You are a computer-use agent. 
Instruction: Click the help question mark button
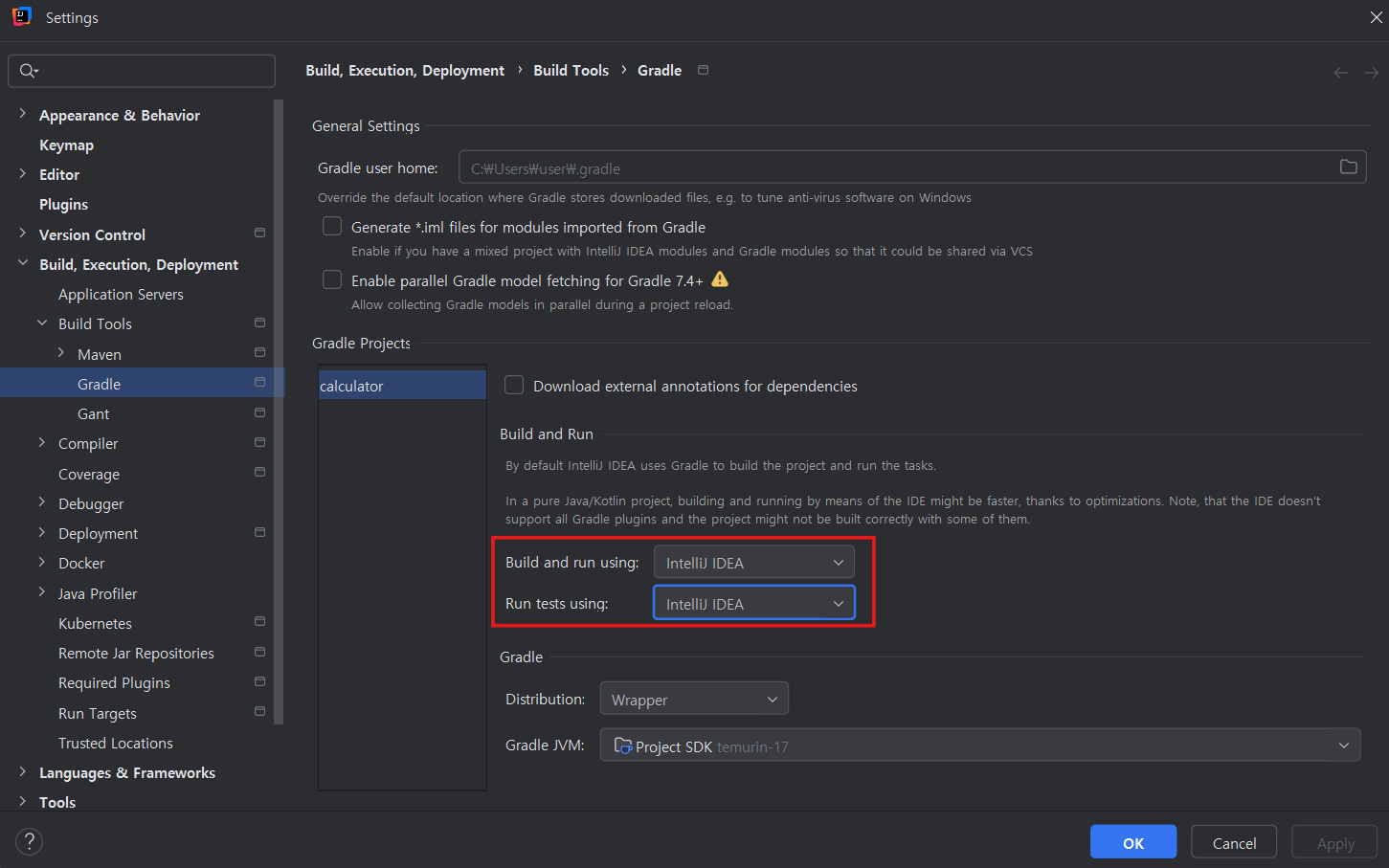click(29, 841)
